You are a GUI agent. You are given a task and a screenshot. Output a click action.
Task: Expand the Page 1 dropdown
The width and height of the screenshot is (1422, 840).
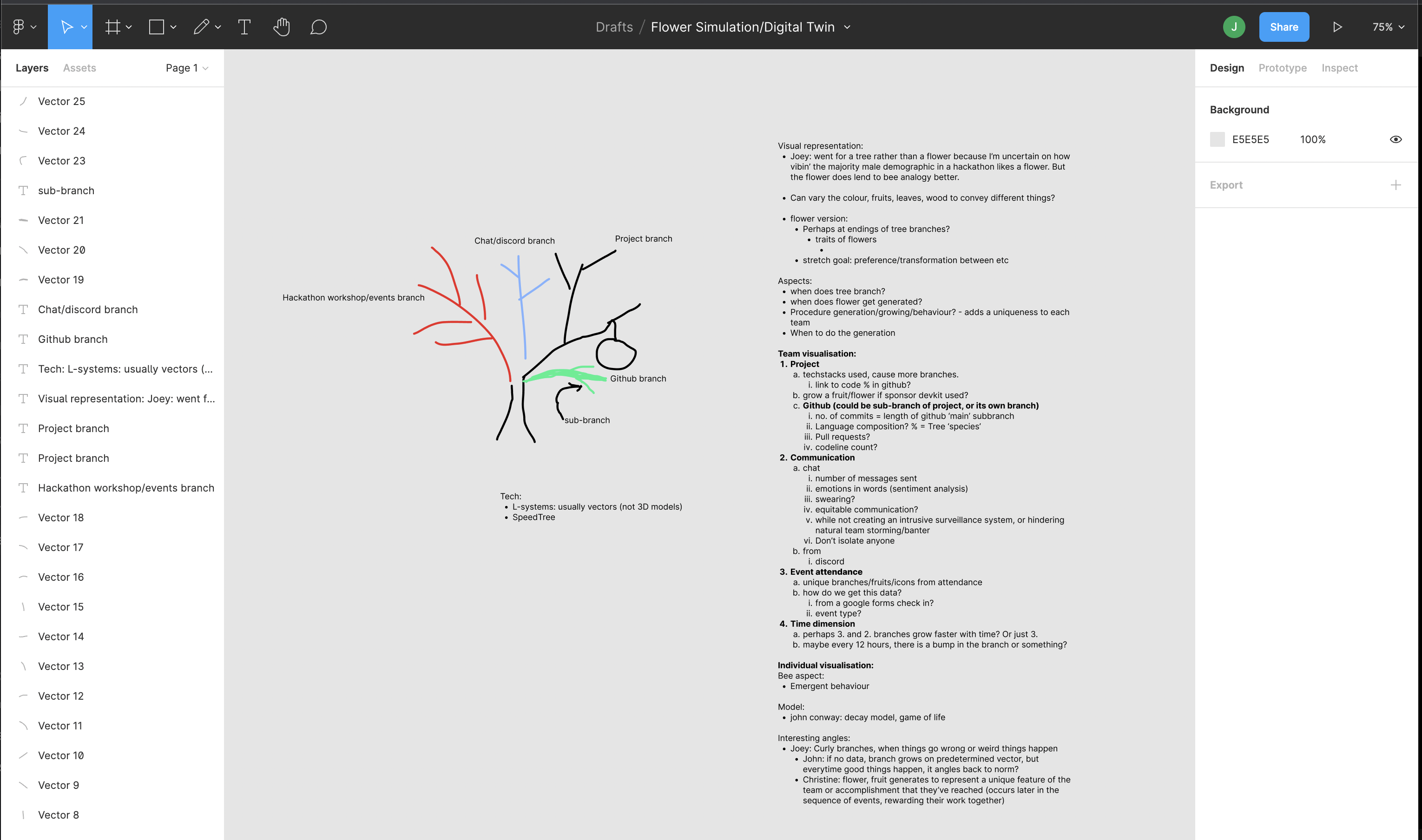[x=187, y=68]
